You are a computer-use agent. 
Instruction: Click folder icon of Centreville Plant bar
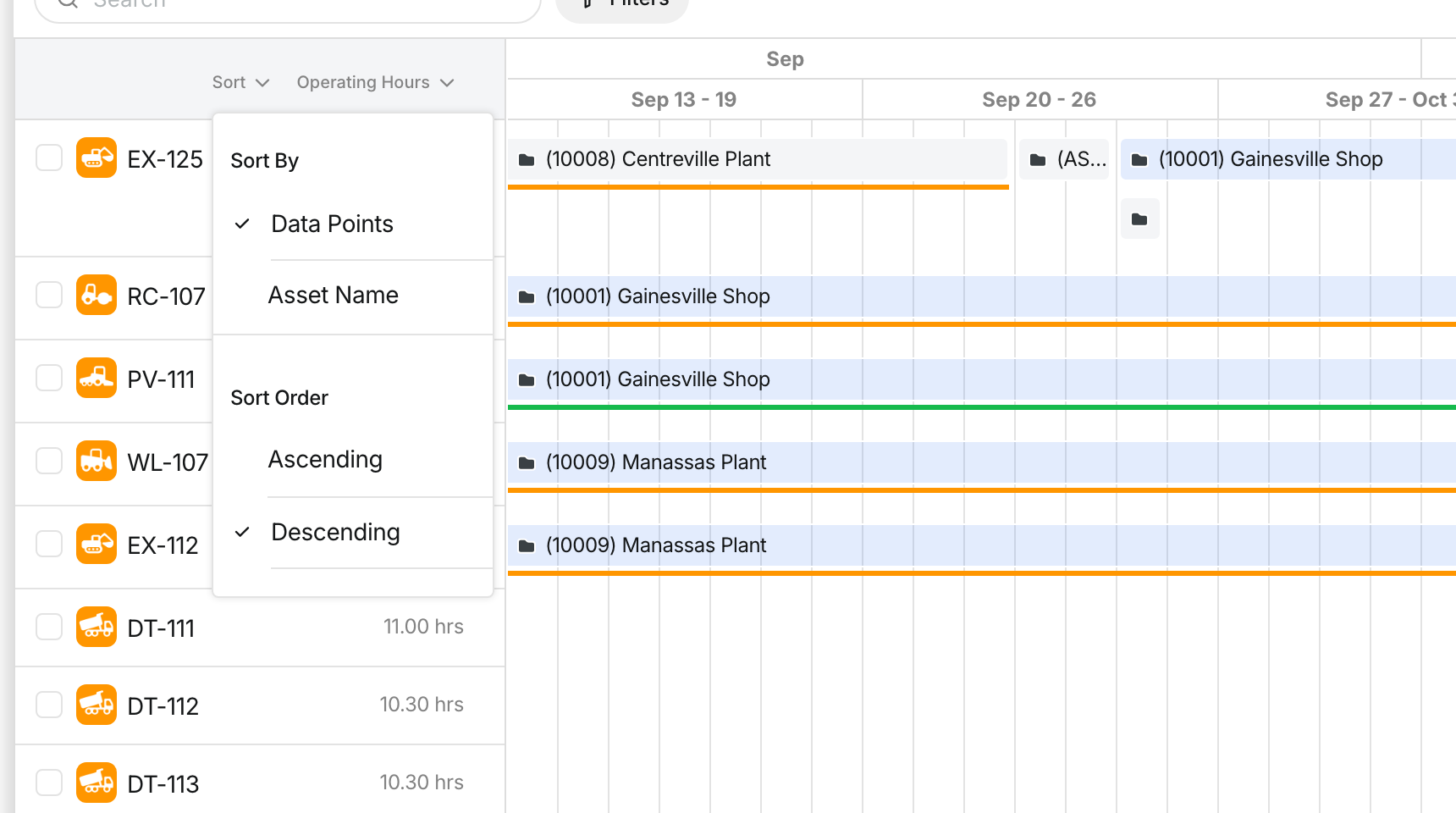pyautogui.click(x=527, y=160)
